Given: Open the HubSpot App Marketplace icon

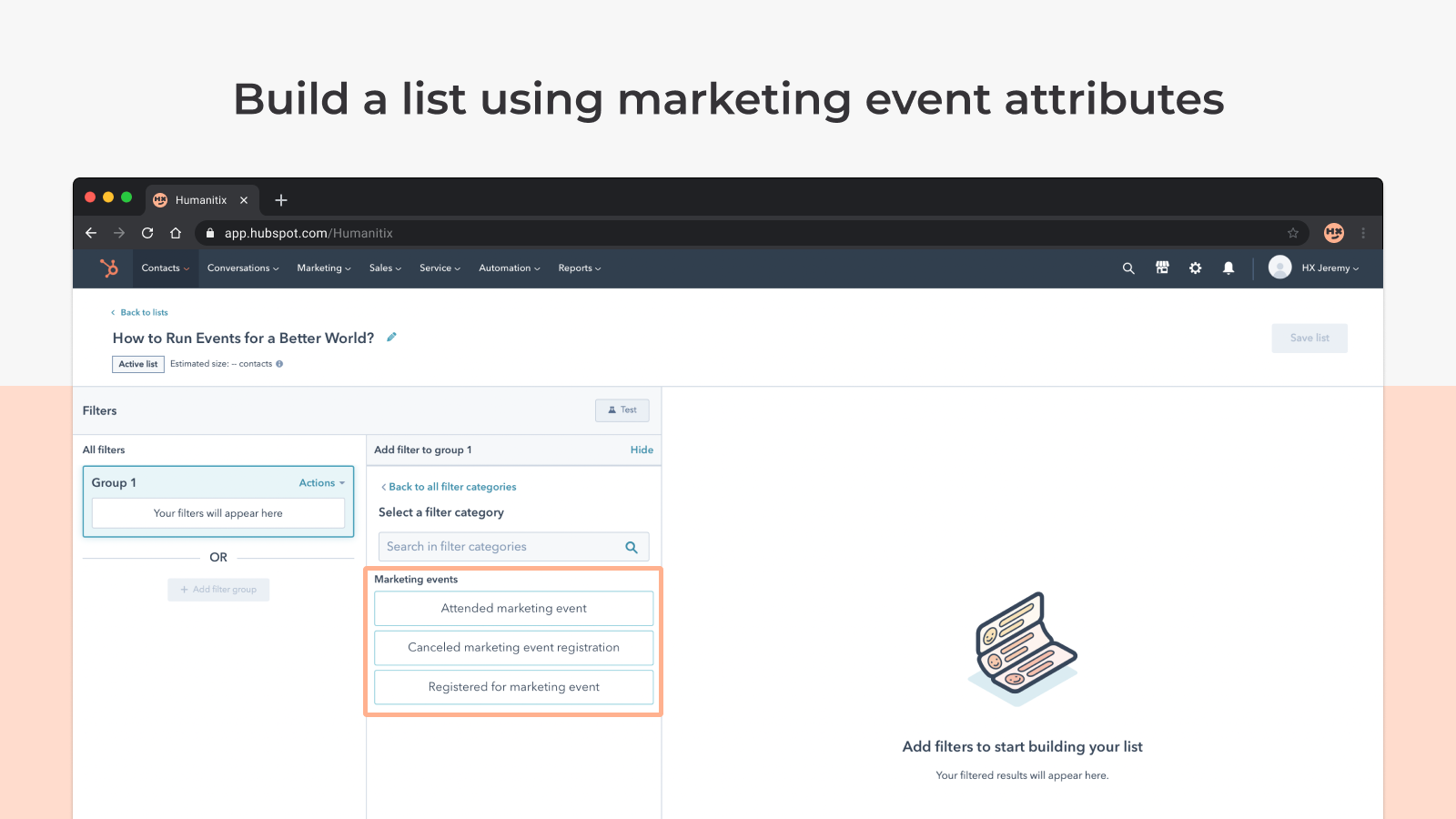Looking at the screenshot, I should [1161, 268].
